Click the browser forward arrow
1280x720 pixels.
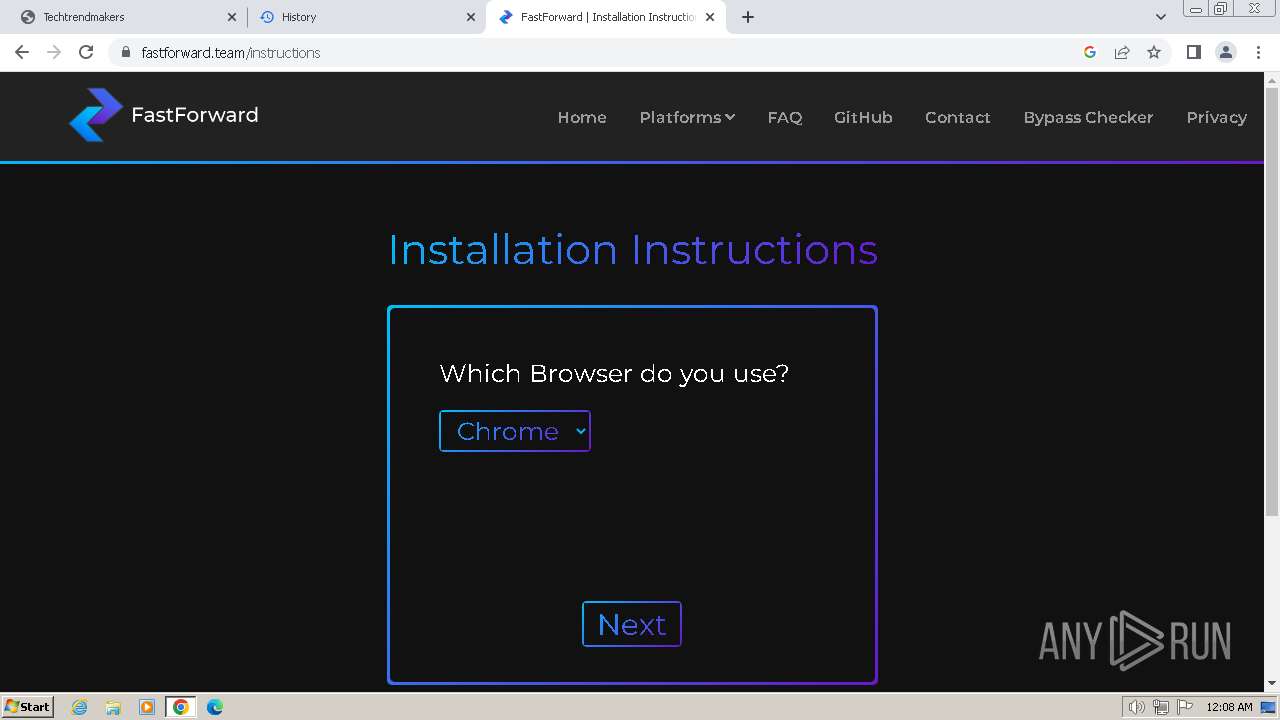[x=54, y=52]
